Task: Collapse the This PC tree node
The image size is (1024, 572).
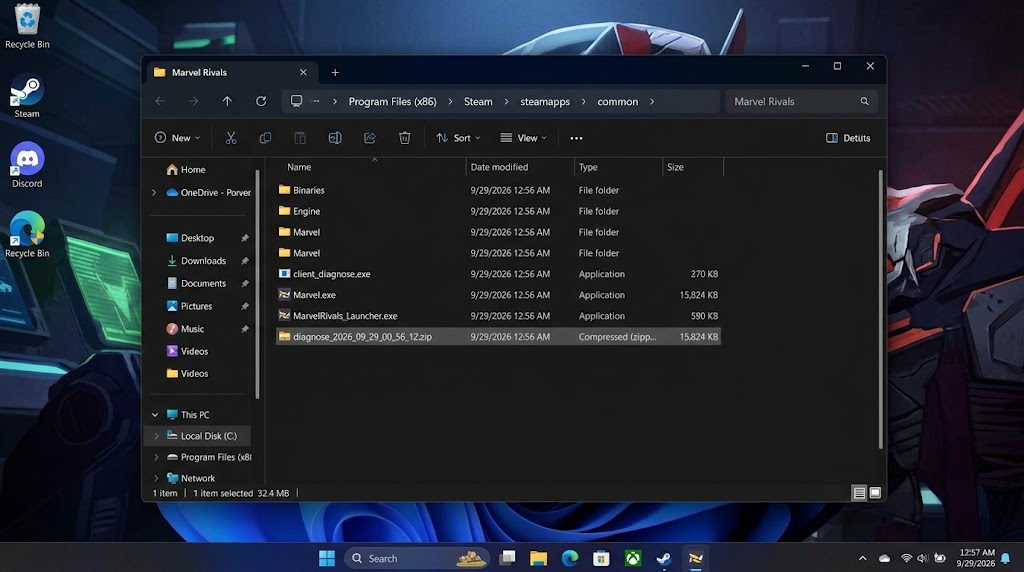Action: 155,415
